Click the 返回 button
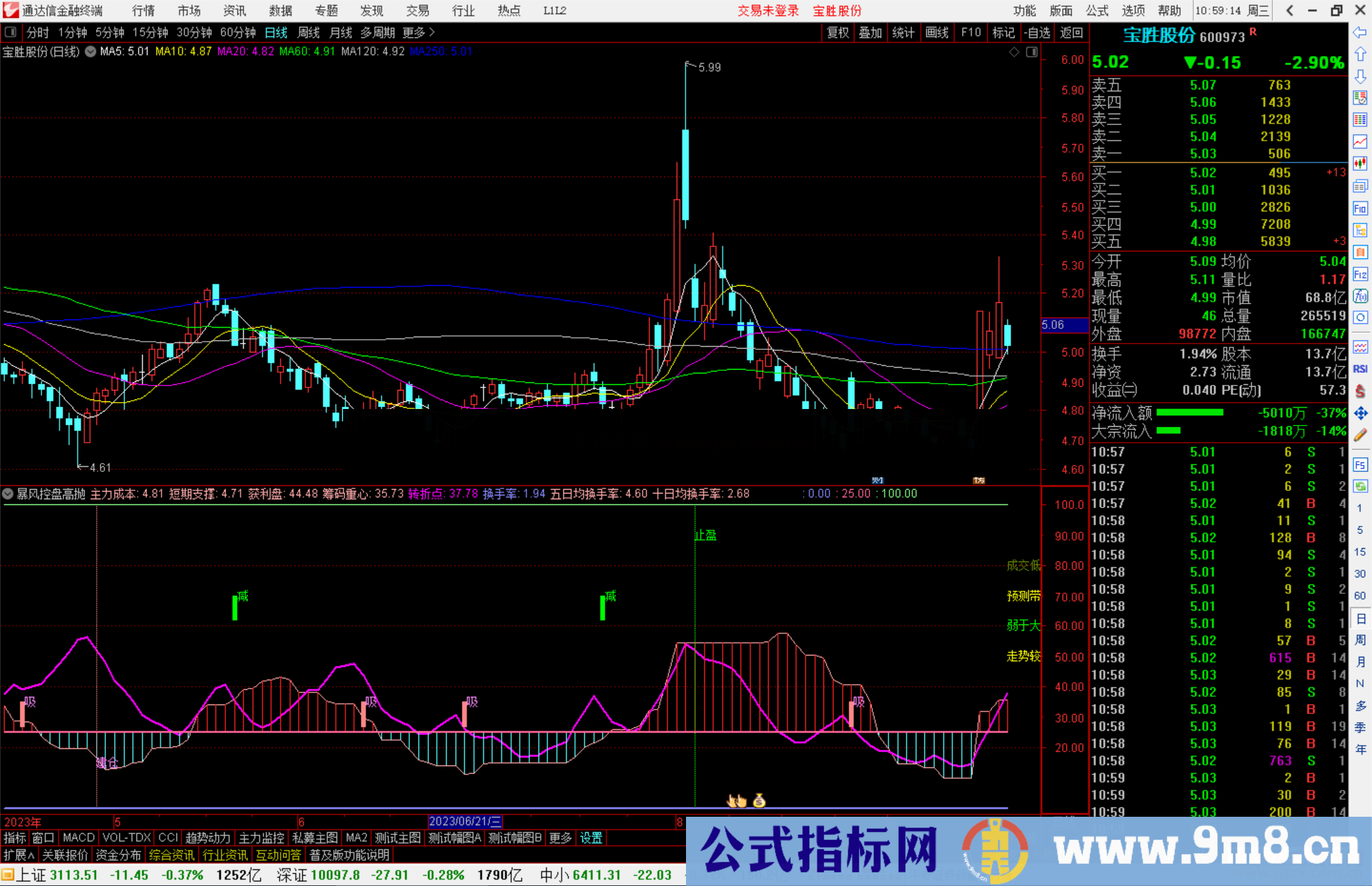Viewport: 1372px width, 886px height. [1072, 32]
